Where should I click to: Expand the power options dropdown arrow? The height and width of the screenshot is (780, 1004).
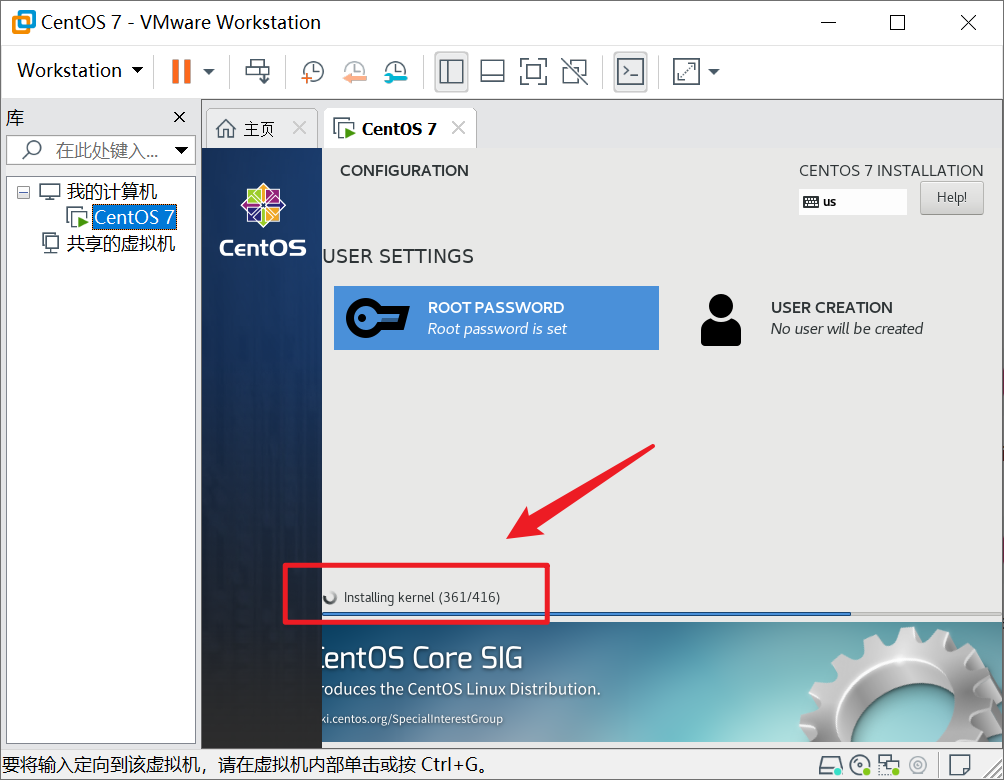[x=209, y=72]
